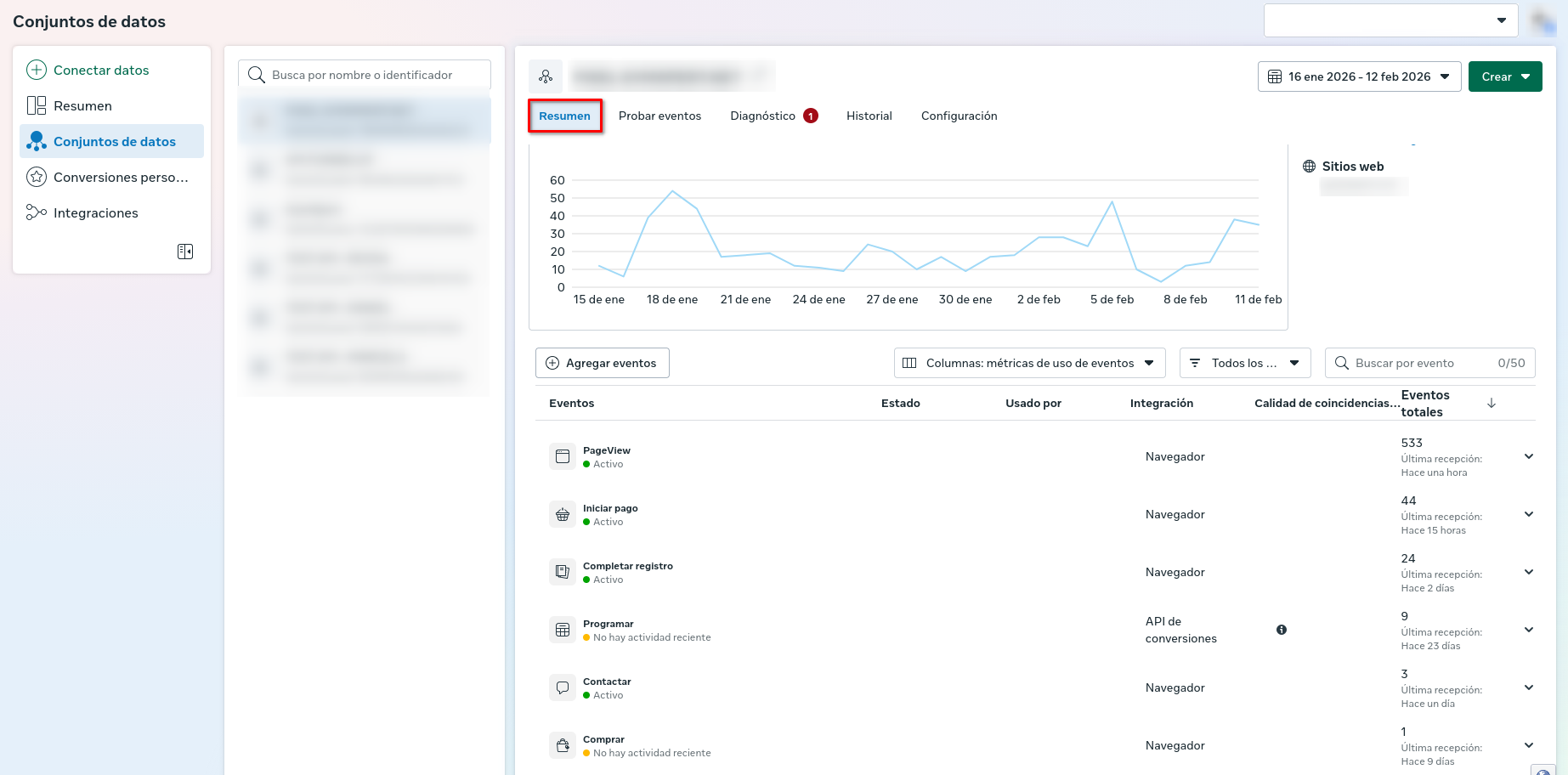This screenshot has height=775, width=1568.
Task: Switch to the Probar eventos tab
Action: coord(659,116)
